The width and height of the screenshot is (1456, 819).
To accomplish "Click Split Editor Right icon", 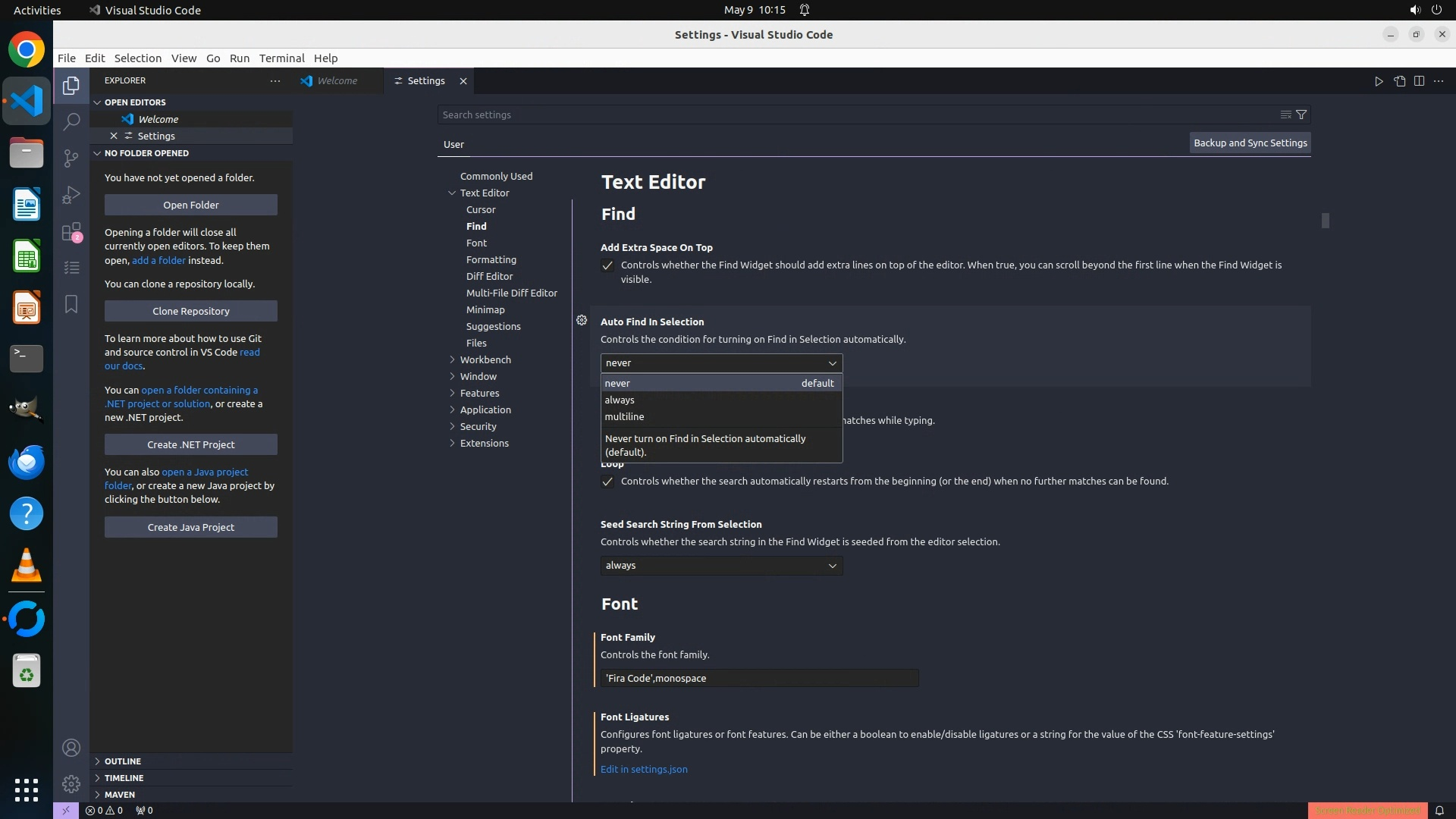I will pyautogui.click(x=1419, y=81).
